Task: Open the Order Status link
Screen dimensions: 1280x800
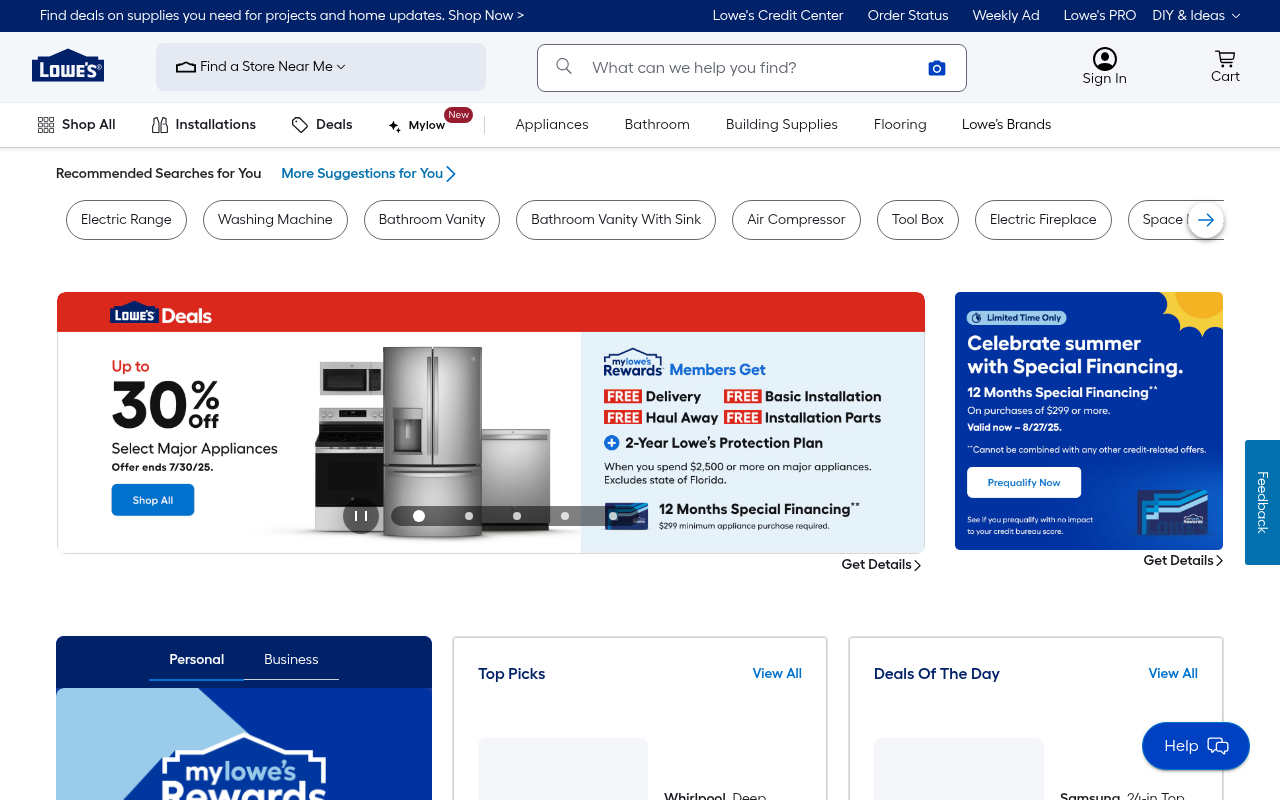Action: tap(908, 15)
